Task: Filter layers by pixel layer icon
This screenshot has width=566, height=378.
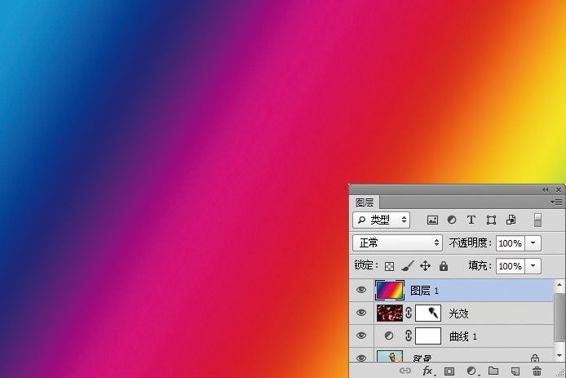Action: pyautogui.click(x=432, y=220)
